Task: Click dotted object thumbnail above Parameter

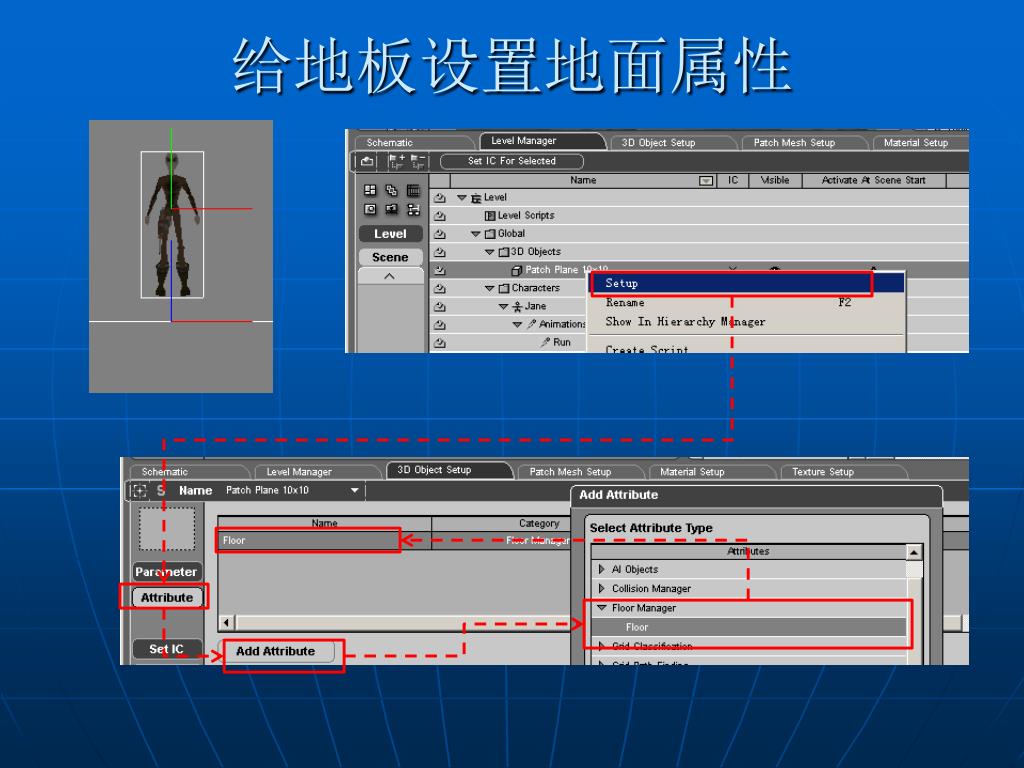Action: 167,529
